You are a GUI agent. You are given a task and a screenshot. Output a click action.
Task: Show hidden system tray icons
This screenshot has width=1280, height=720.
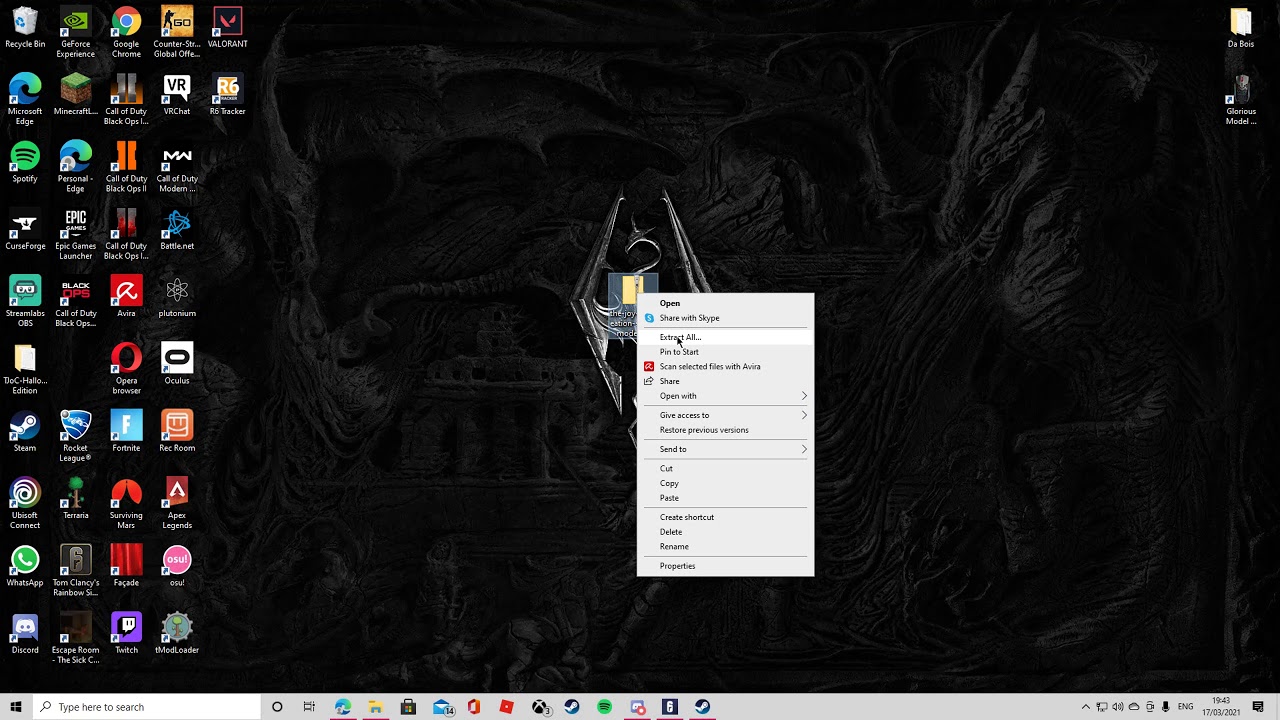tap(1086, 707)
